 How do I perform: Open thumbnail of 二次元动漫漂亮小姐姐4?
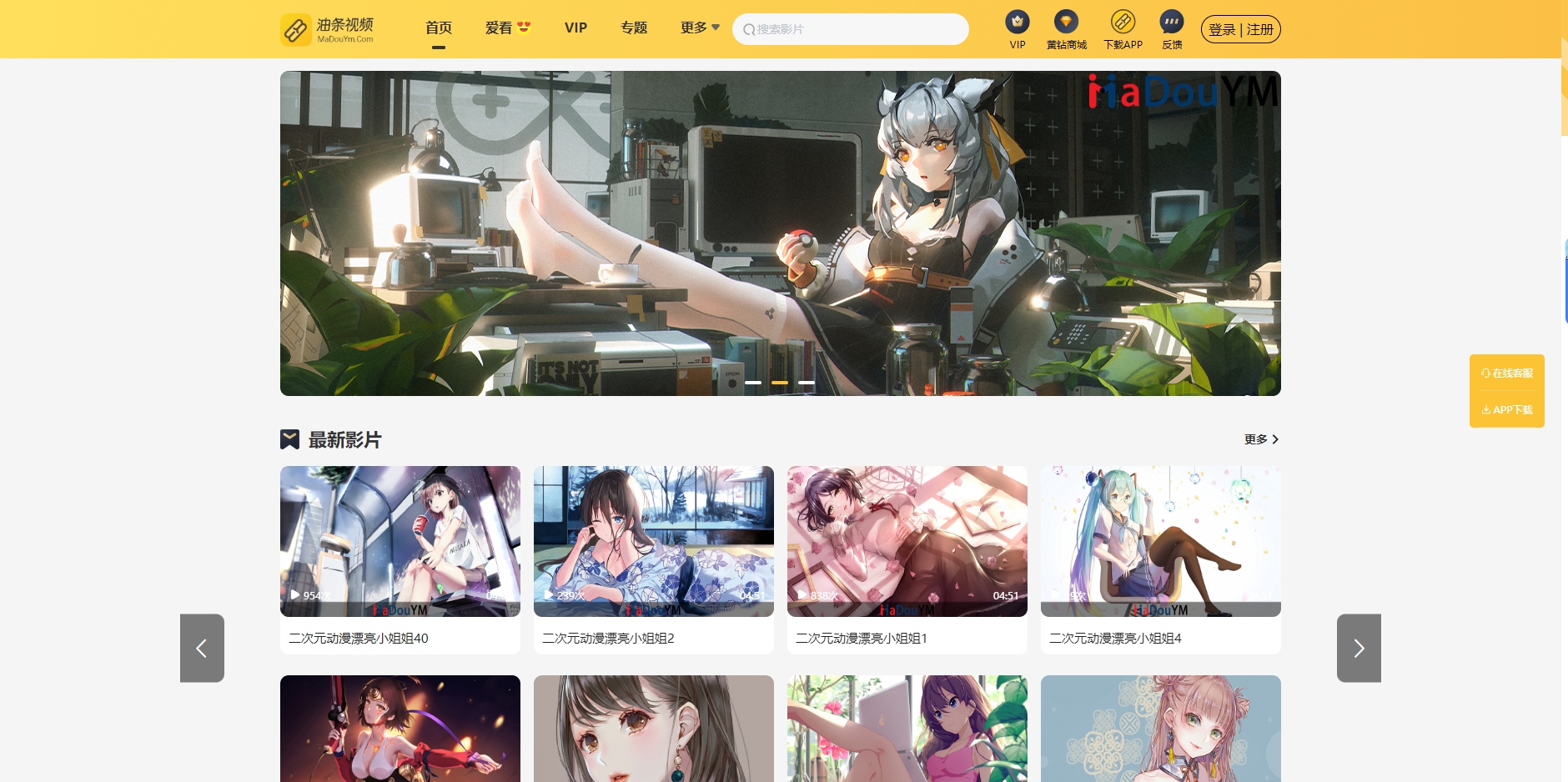coord(1161,541)
